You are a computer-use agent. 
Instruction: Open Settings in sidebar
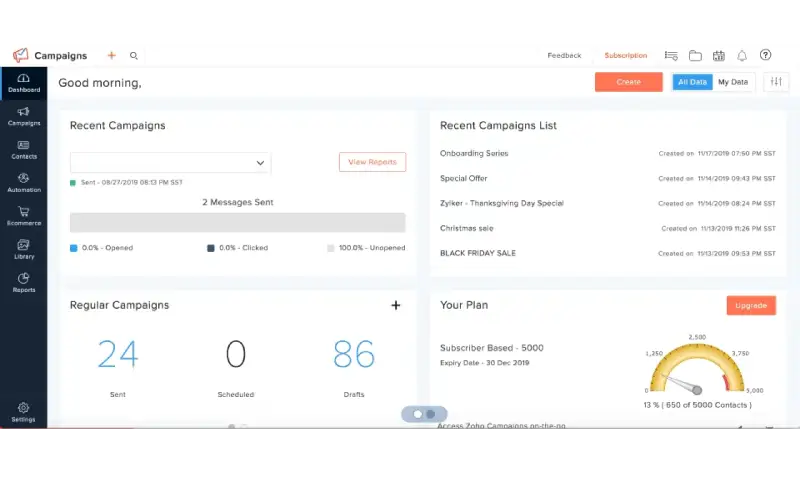(x=23, y=412)
